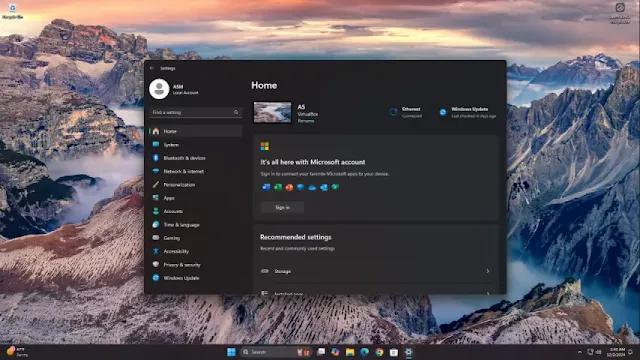Open Windows Update last checked status at top
This screenshot has height=360, width=640.
[x=468, y=112]
